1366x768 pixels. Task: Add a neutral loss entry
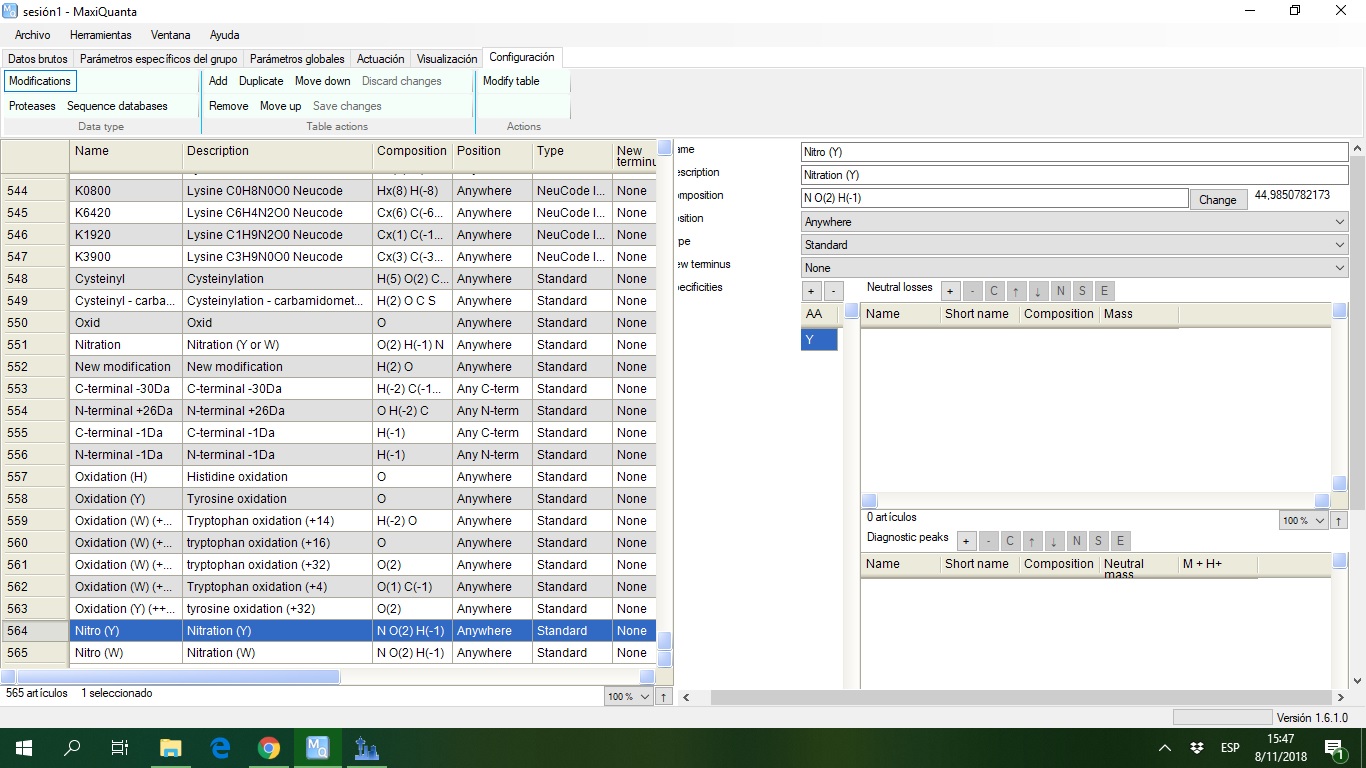click(950, 291)
